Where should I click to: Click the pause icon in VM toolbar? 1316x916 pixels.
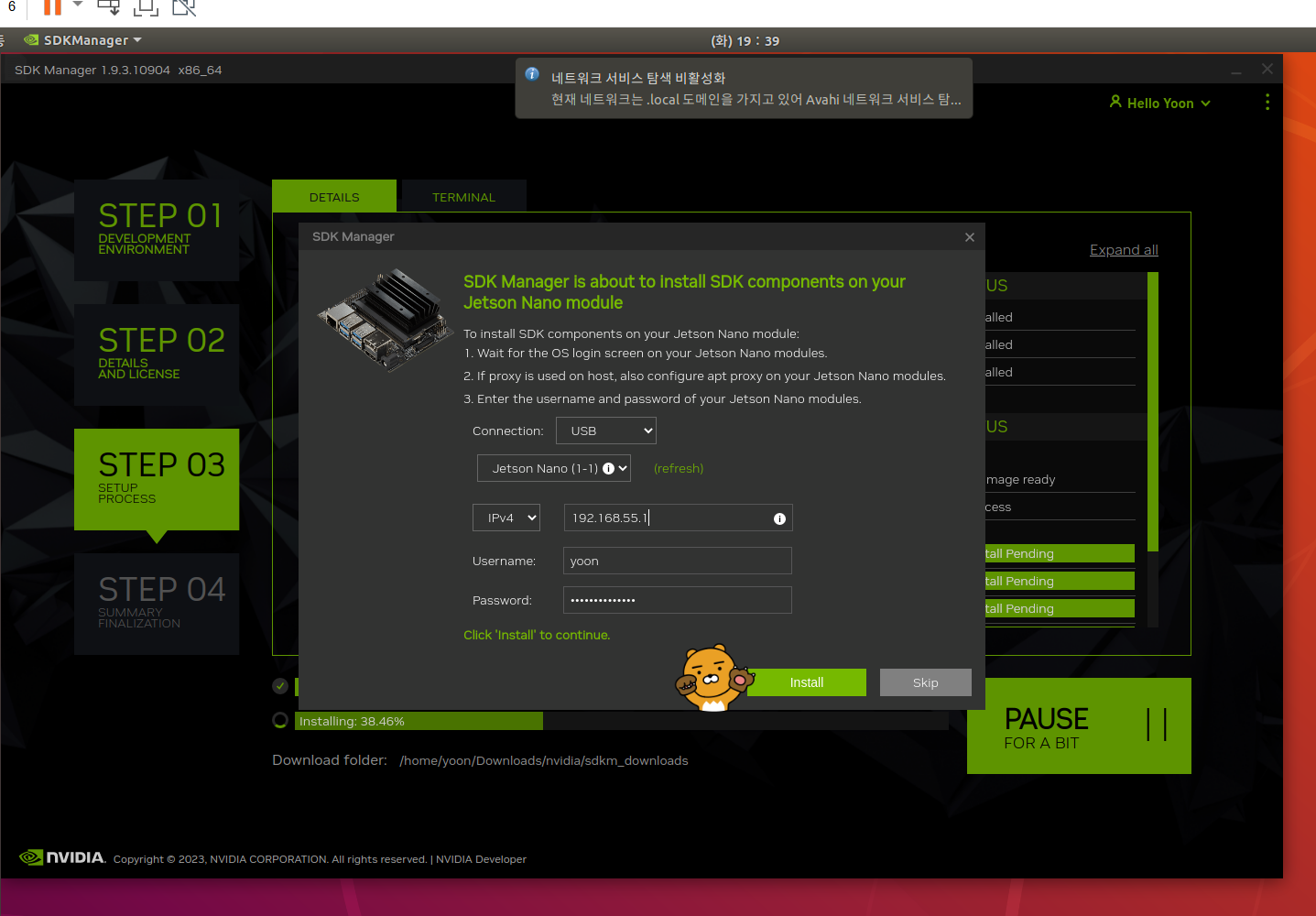52,6
